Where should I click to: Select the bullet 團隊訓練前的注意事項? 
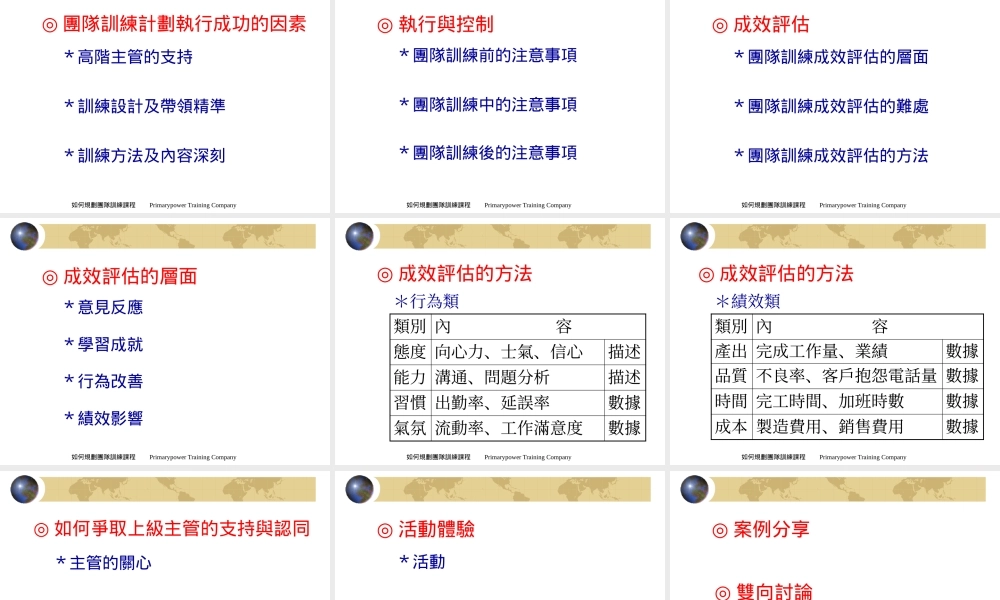tap(488, 55)
